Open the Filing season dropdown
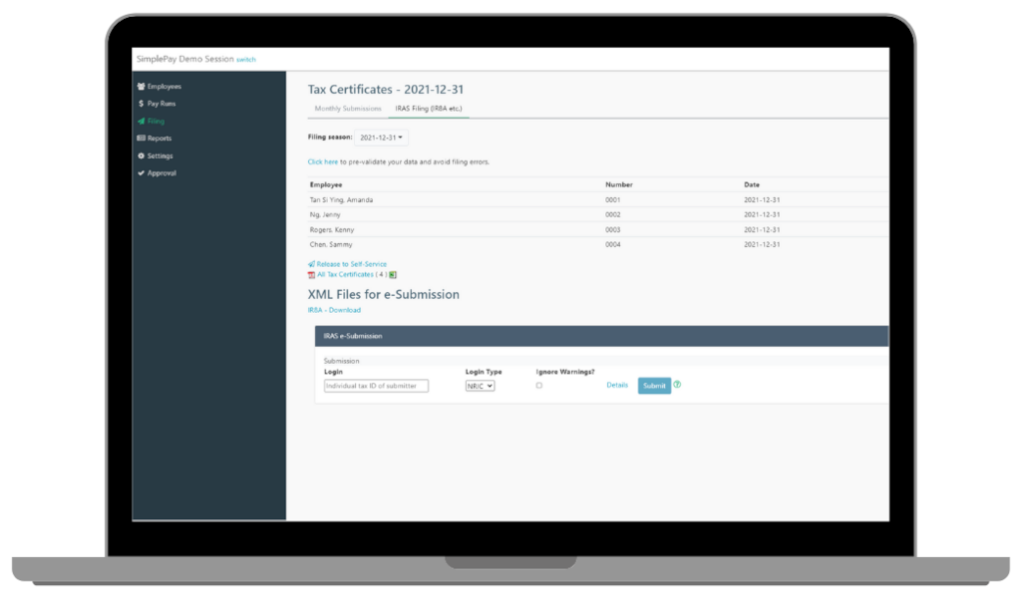Viewport: 1024px width, 597px height. tap(381, 137)
